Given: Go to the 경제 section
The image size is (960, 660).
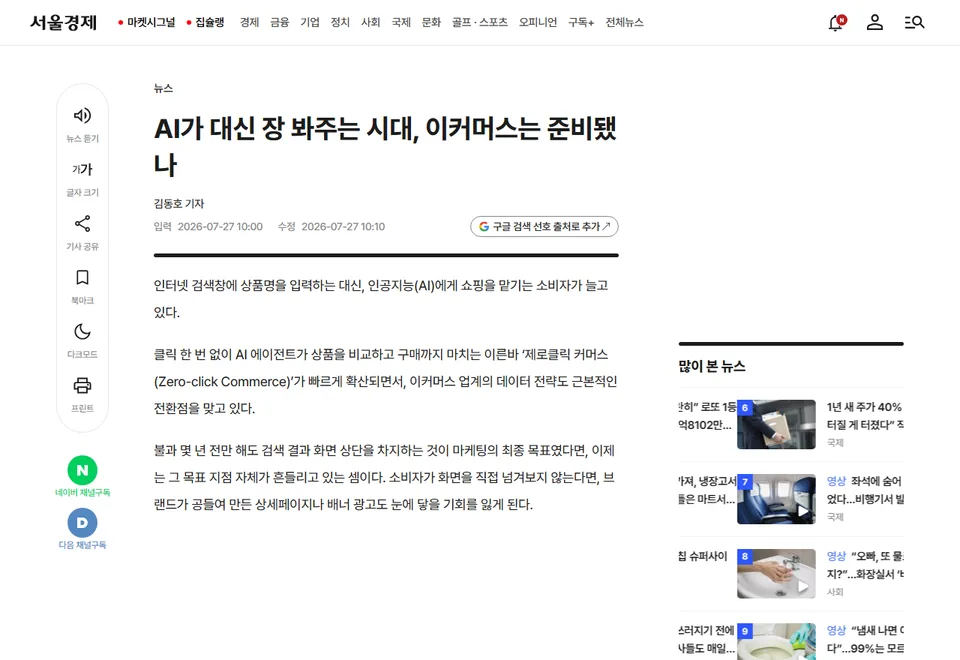Looking at the screenshot, I should [249, 23].
